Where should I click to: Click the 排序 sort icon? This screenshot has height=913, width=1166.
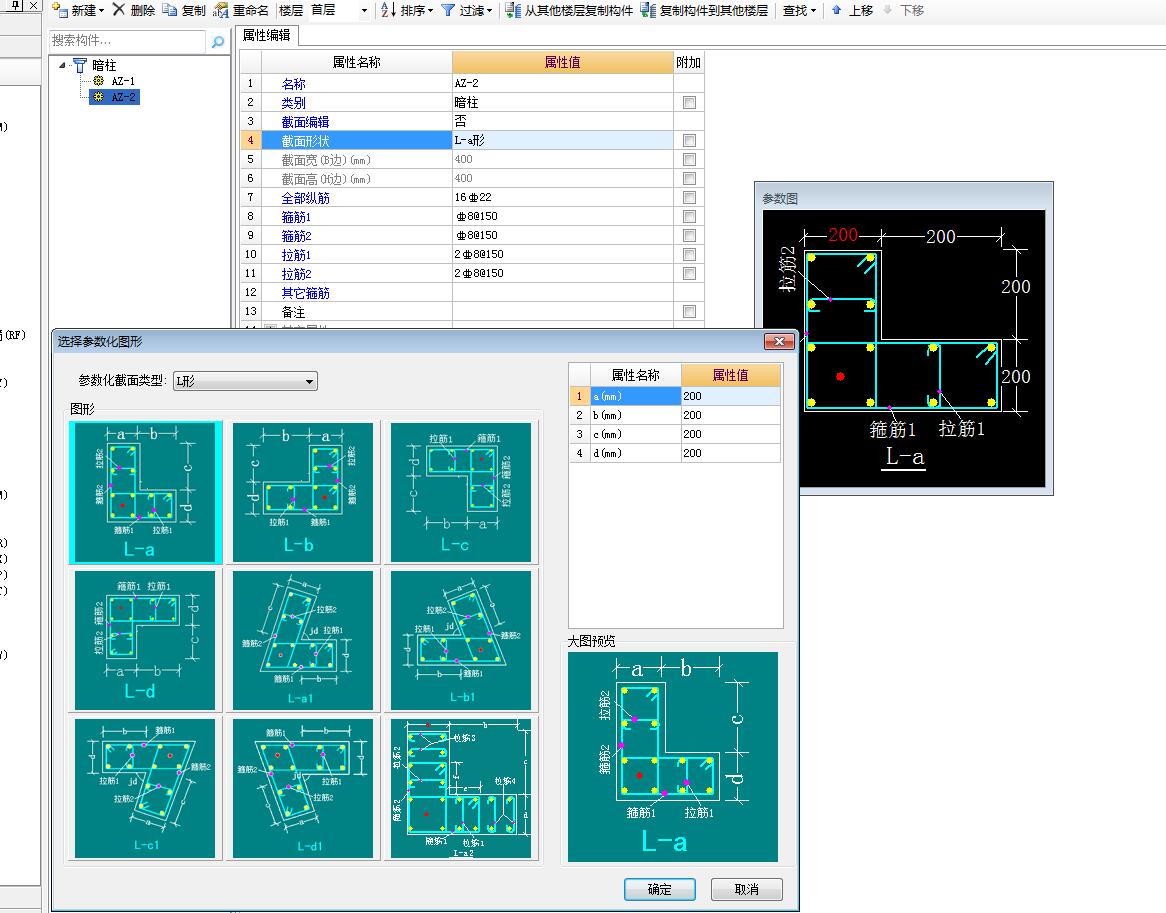(x=387, y=10)
